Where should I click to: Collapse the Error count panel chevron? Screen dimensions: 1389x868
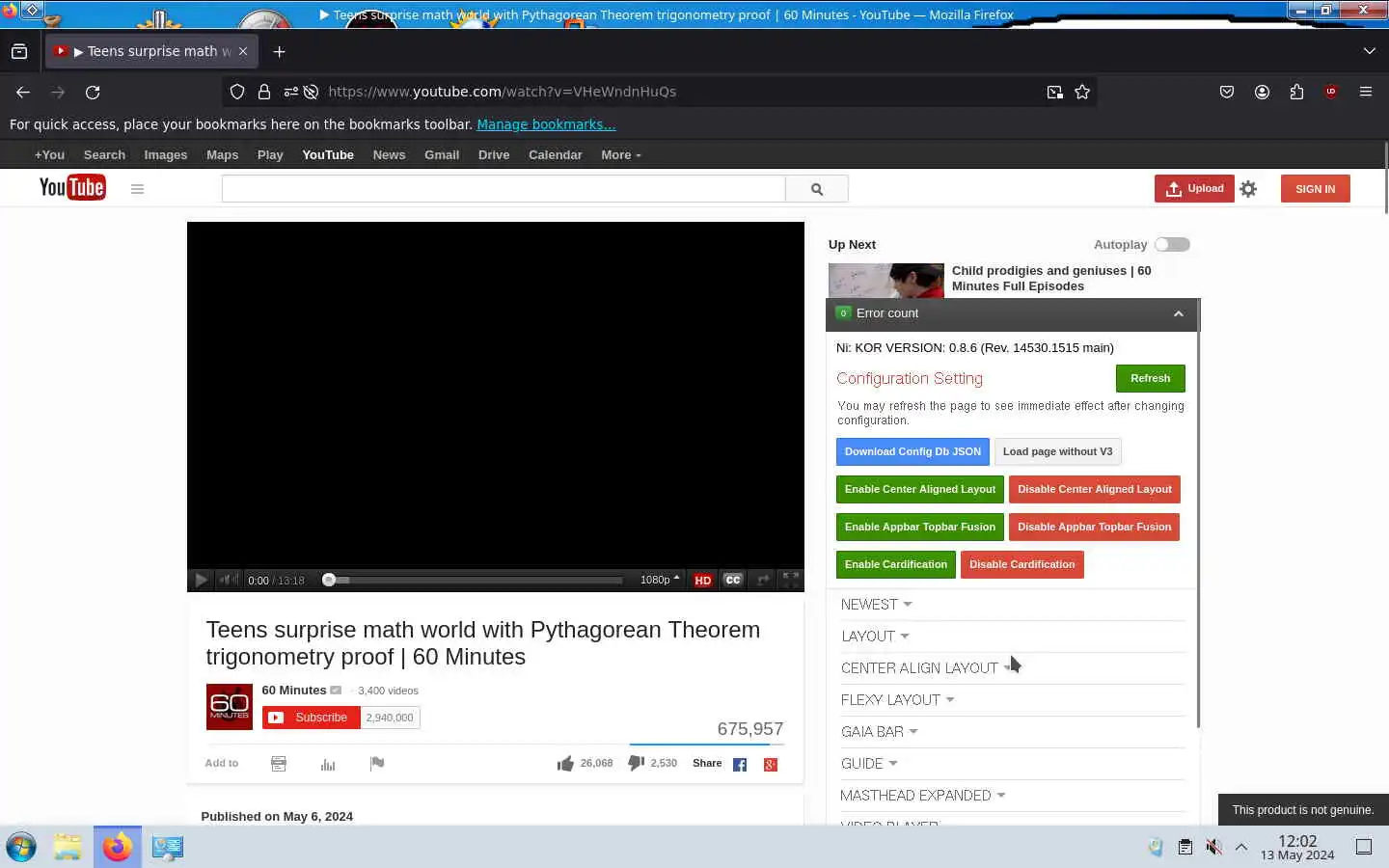pos(1178,313)
